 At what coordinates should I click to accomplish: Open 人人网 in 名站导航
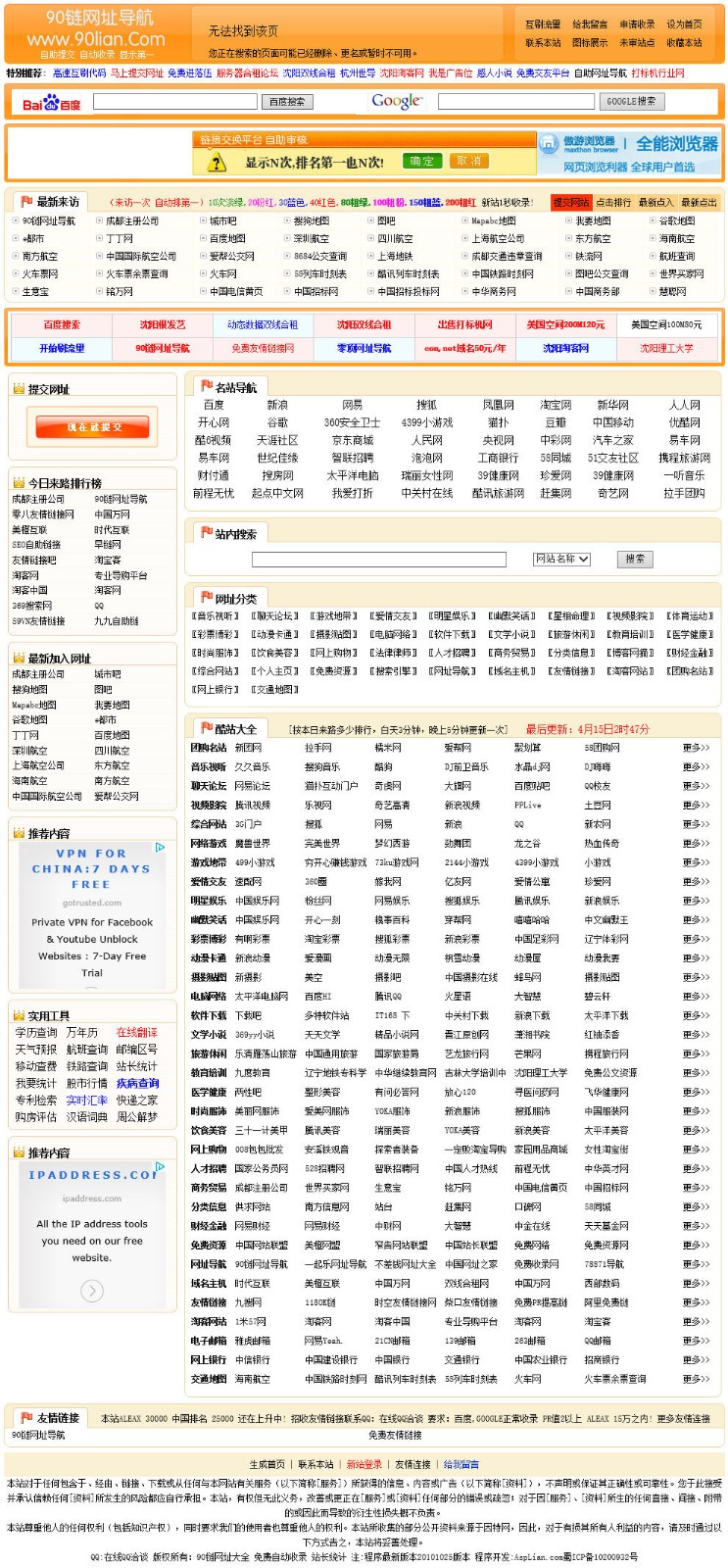(685, 405)
